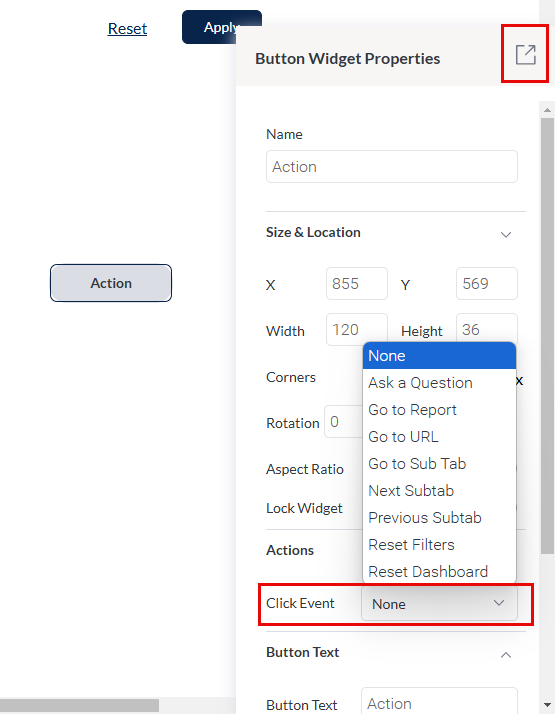Collapse the Button Text section
This screenshot has height=723, width=555.
(506, 655)
